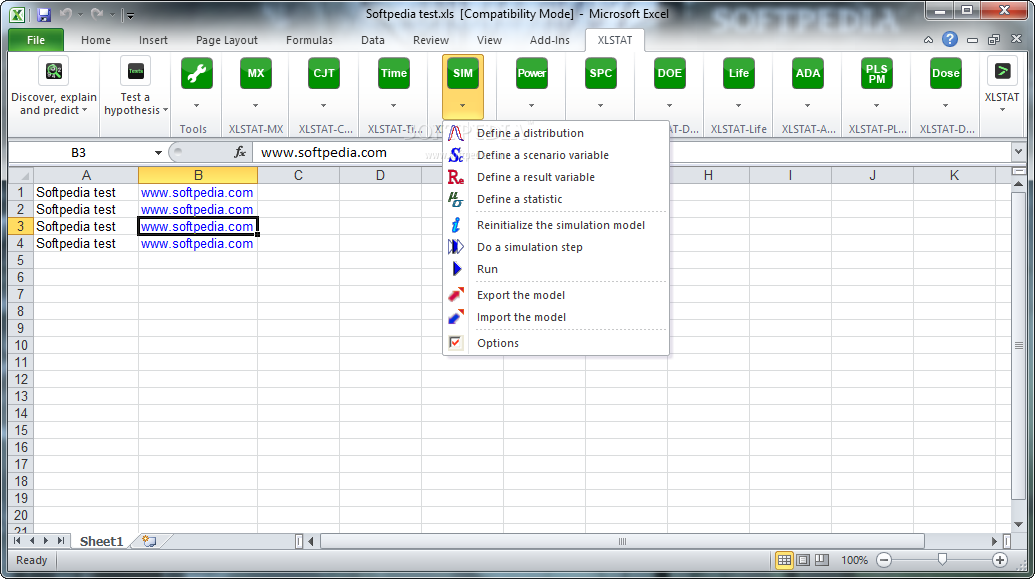Click the 100% zoom level
This screenshot has width=1035, height=579.
tap(854, 560)
